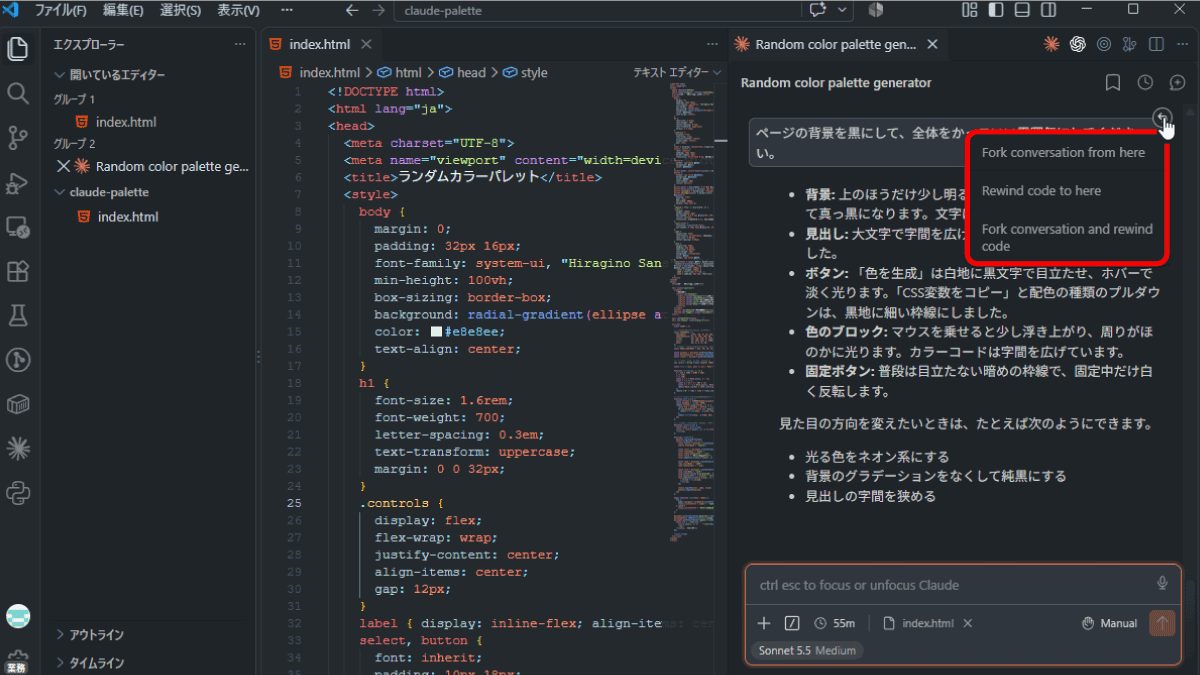Open the 編集(E) menu
The image size is (1200, 675).
click(123, 10)
